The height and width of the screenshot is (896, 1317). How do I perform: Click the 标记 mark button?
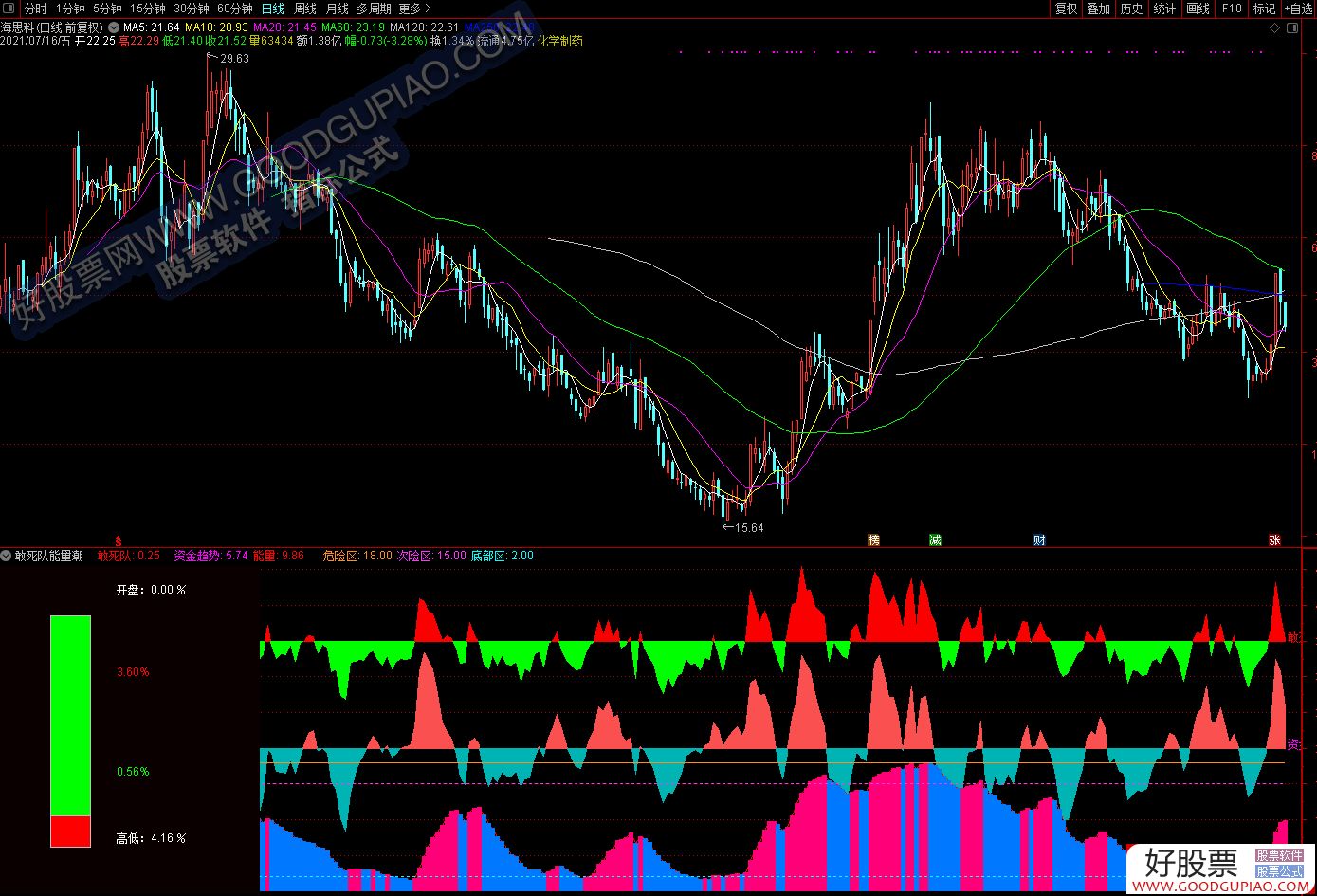1265,9
